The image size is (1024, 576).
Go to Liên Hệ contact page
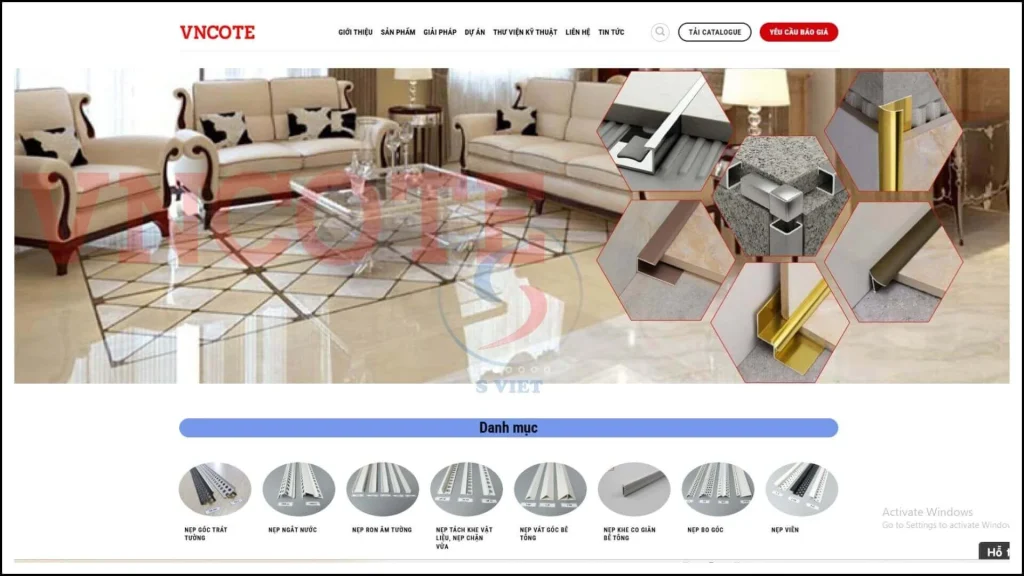click(x=577, y=32)
